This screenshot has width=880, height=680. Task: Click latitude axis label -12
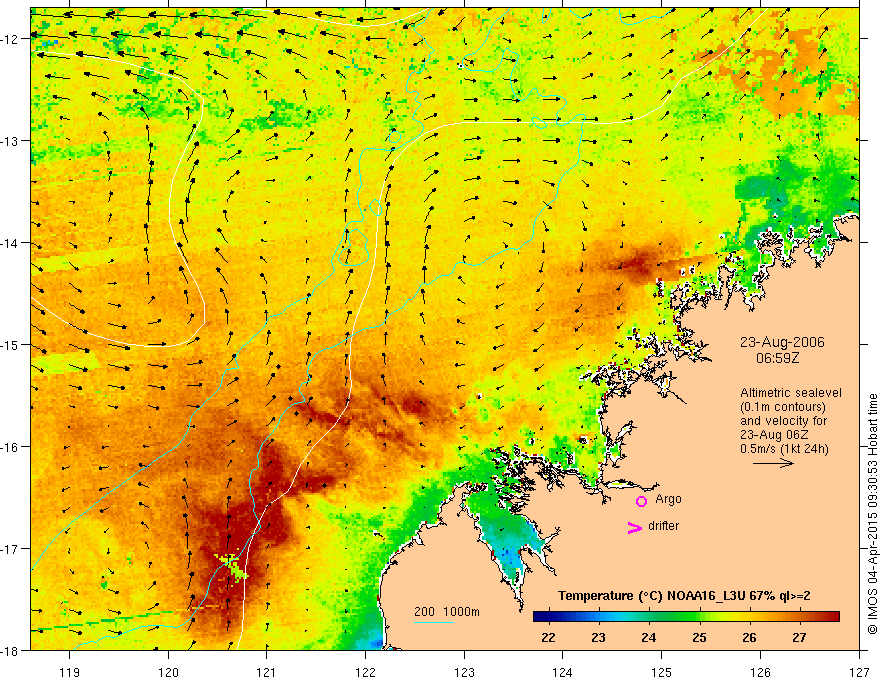tap(11, 39)
